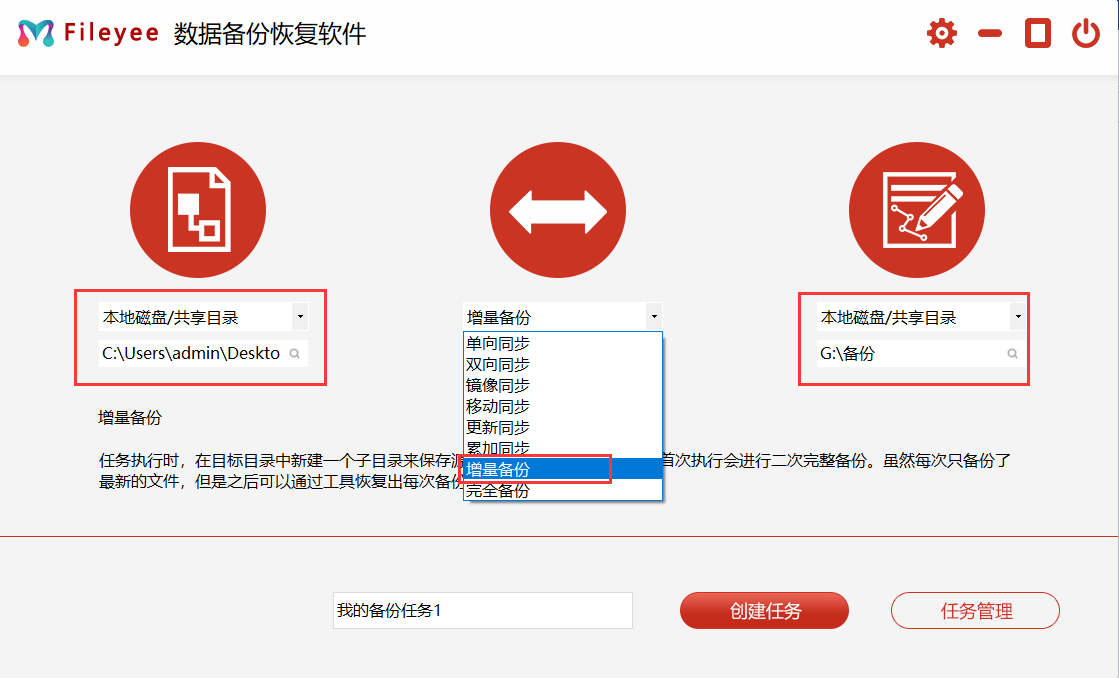Open the destination 本地磁盘/共享目录 dropdown
This screenshot has height=678, width=1119.
(1017, 315)
